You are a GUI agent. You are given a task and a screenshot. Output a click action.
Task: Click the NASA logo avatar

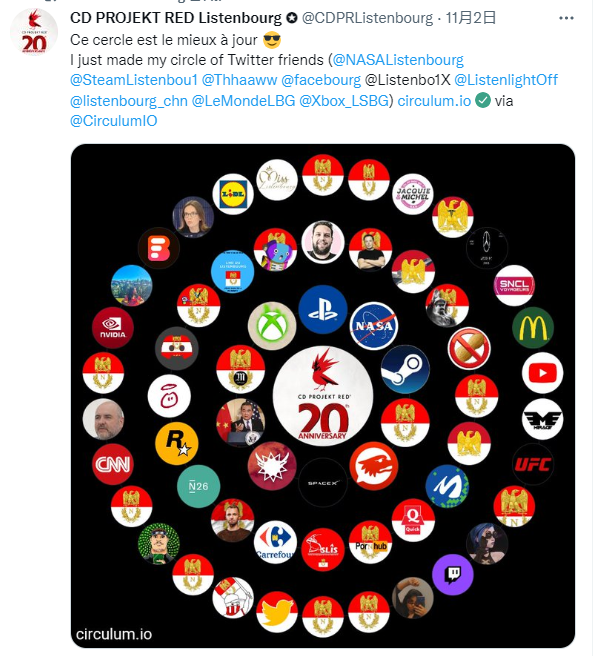tap(373, 323)
